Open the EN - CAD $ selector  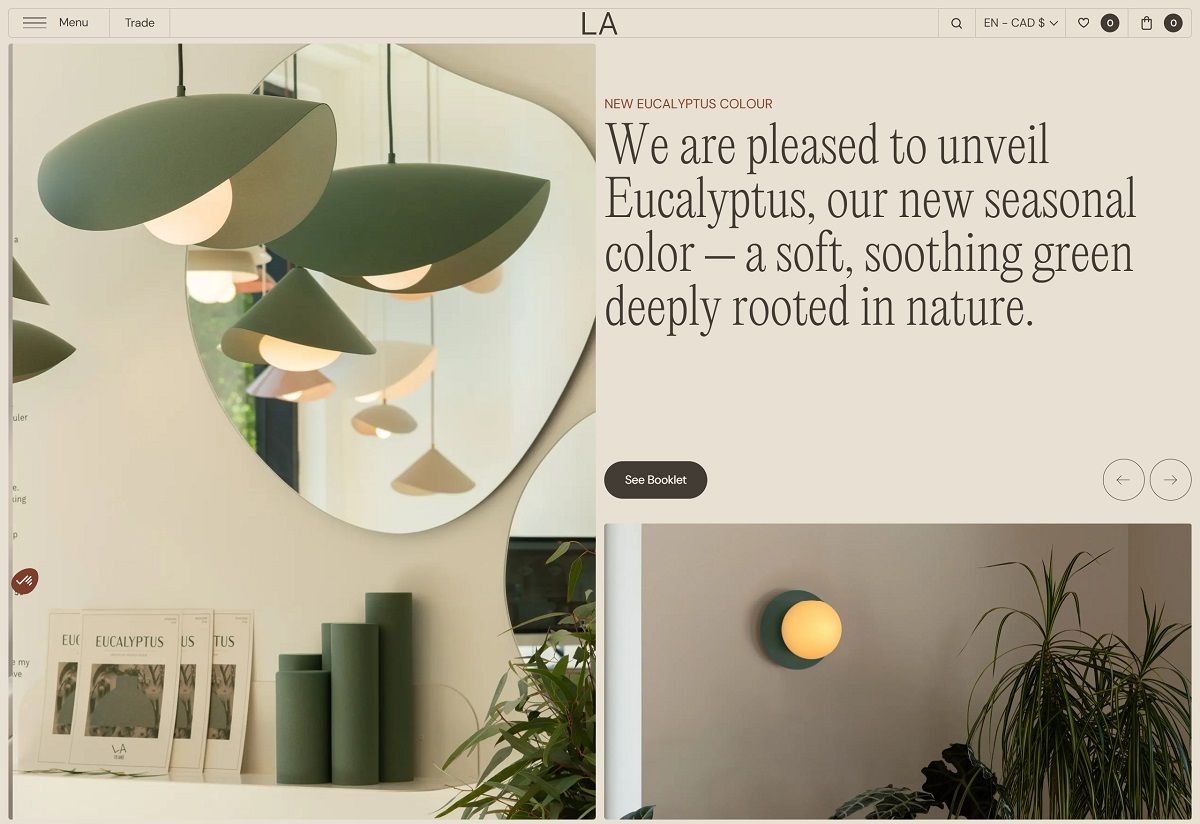(1021, 23)
